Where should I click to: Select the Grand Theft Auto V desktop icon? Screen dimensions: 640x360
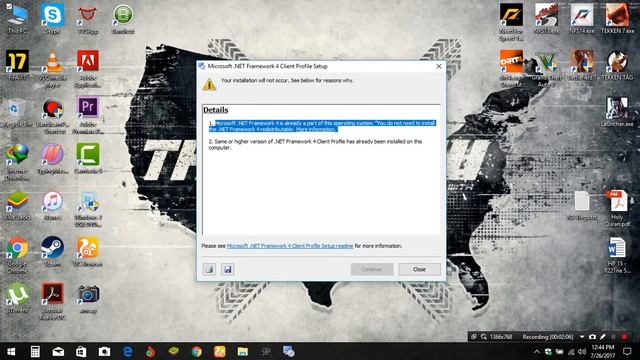[x=547, y=69]
